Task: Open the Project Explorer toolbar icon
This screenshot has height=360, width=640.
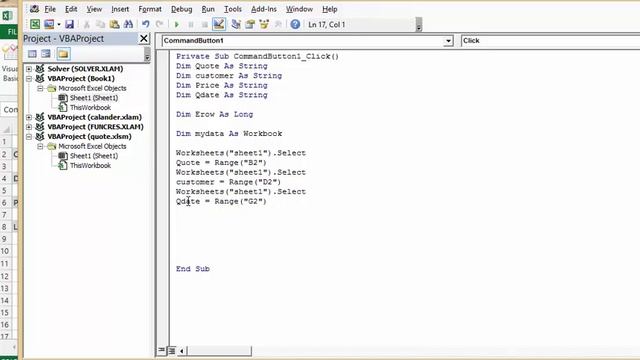Action: coord(236,24)
